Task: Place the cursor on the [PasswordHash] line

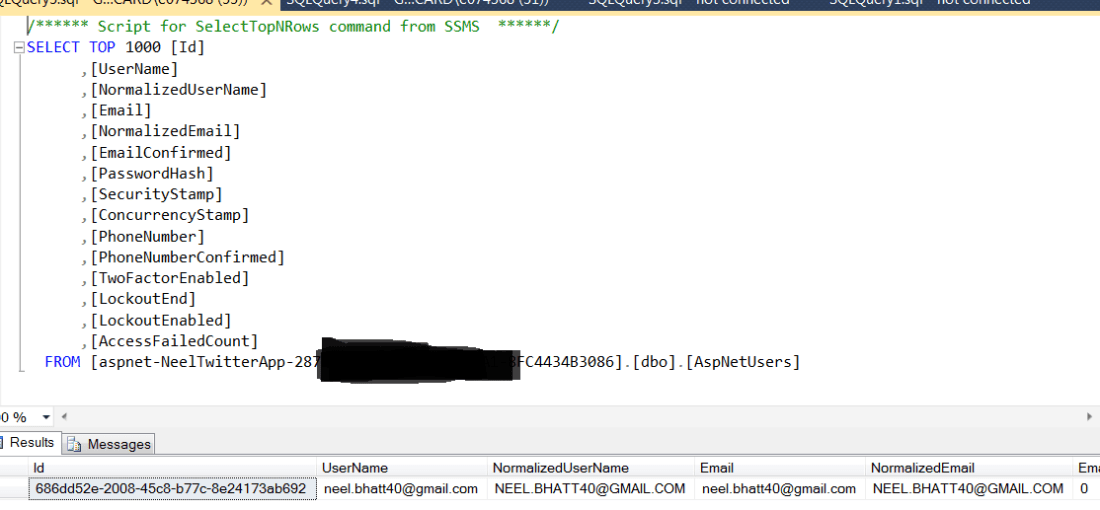Action: point(152,173)
